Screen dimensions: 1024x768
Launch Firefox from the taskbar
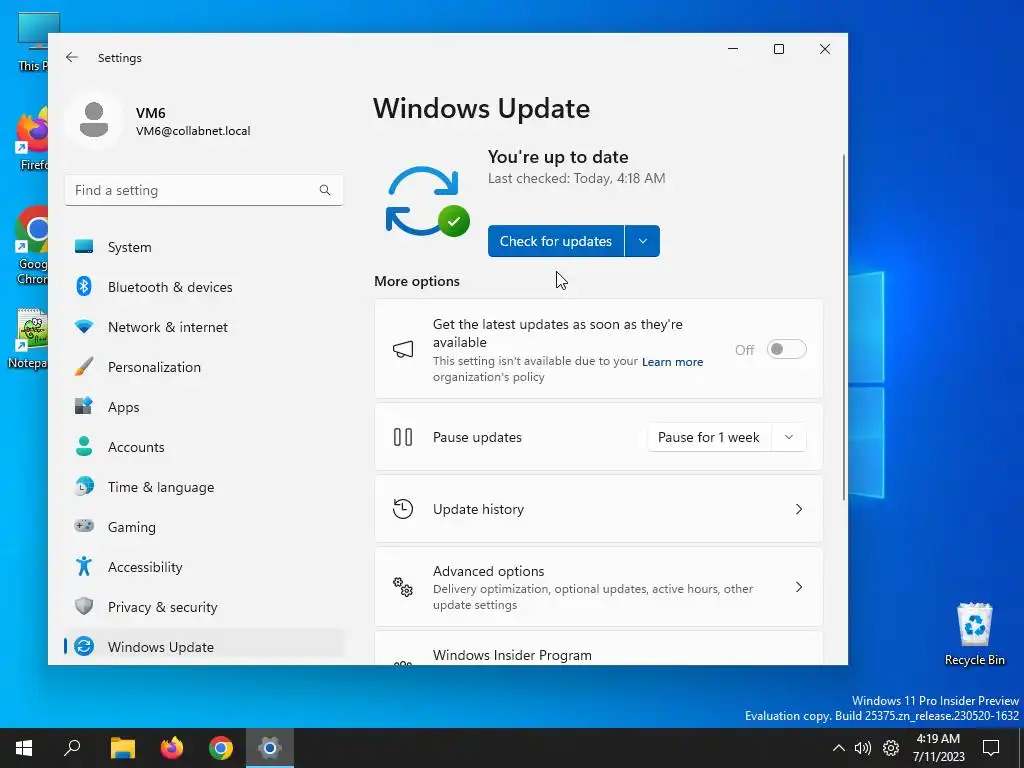(172, 747)
